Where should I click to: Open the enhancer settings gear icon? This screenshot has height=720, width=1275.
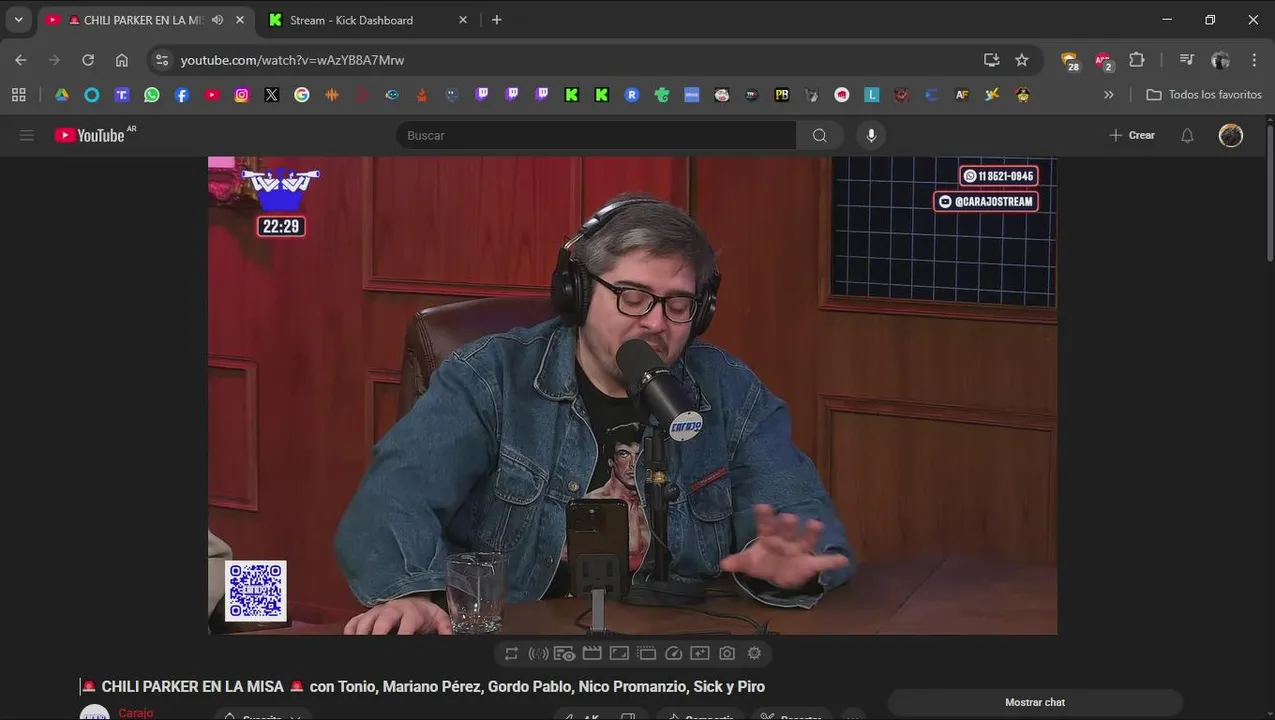pos(754,653)
